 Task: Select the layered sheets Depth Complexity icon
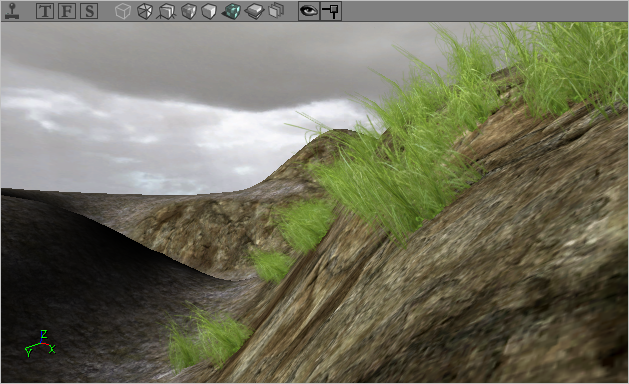coord(276,11)
